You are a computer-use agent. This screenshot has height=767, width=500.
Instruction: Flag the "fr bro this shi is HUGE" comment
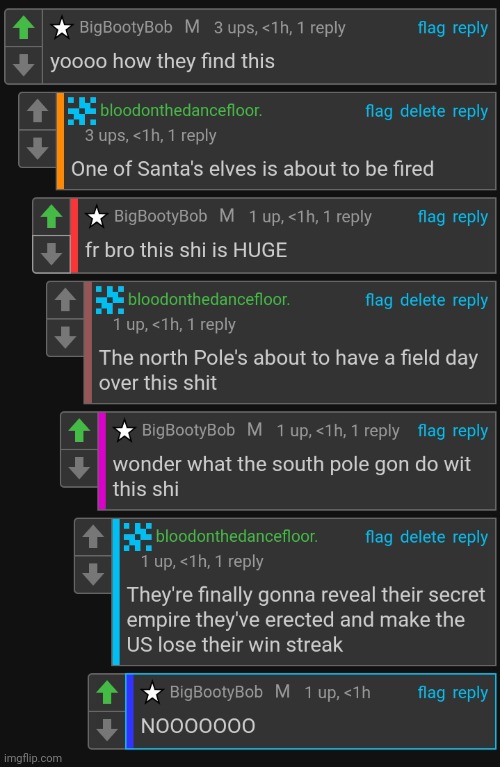click(x=432, y=217)
